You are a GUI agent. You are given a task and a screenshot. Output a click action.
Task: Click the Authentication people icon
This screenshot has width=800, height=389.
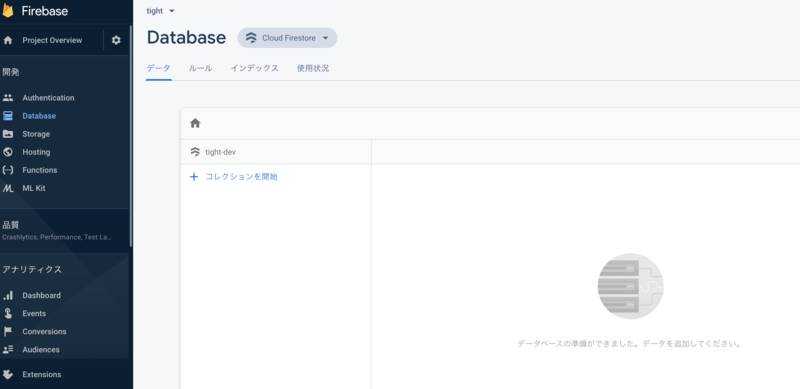click(x=8, y=98)
